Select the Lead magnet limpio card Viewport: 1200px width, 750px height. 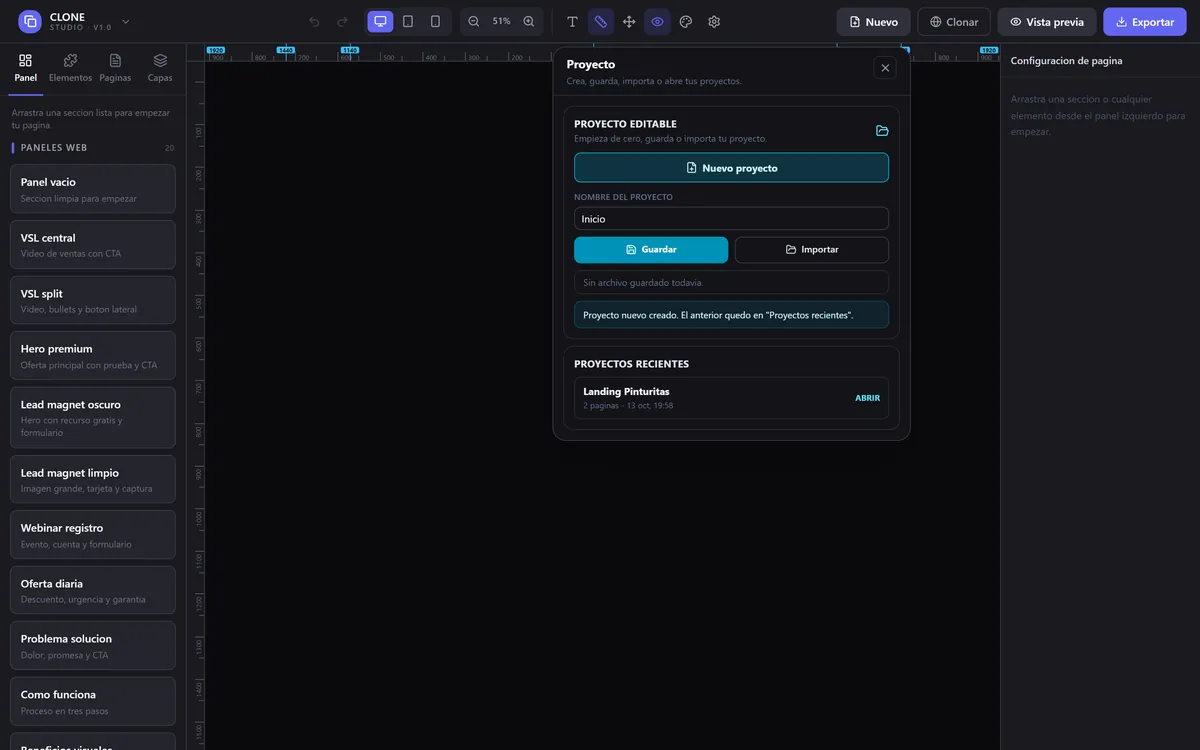(x=93, y=479)
